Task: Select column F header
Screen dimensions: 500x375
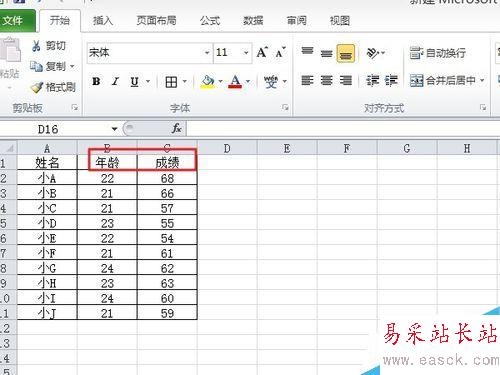Action: coord(347,148)
